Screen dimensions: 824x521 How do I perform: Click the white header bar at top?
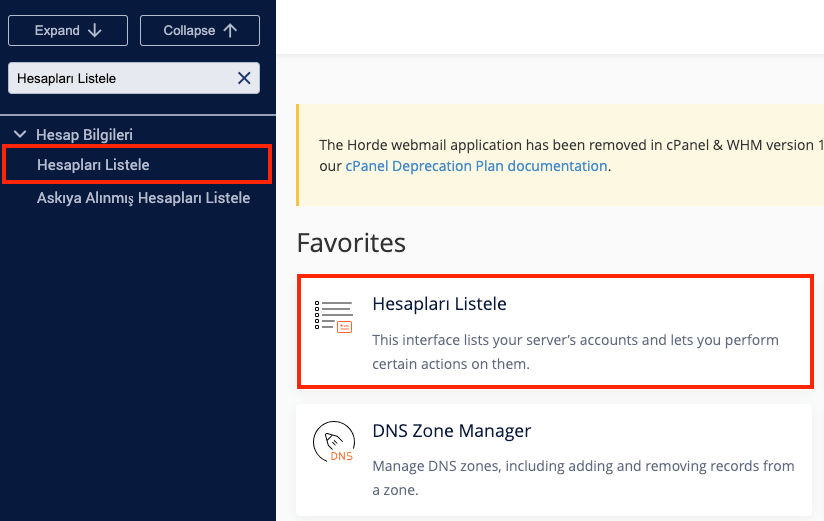[x=550, y=26]
